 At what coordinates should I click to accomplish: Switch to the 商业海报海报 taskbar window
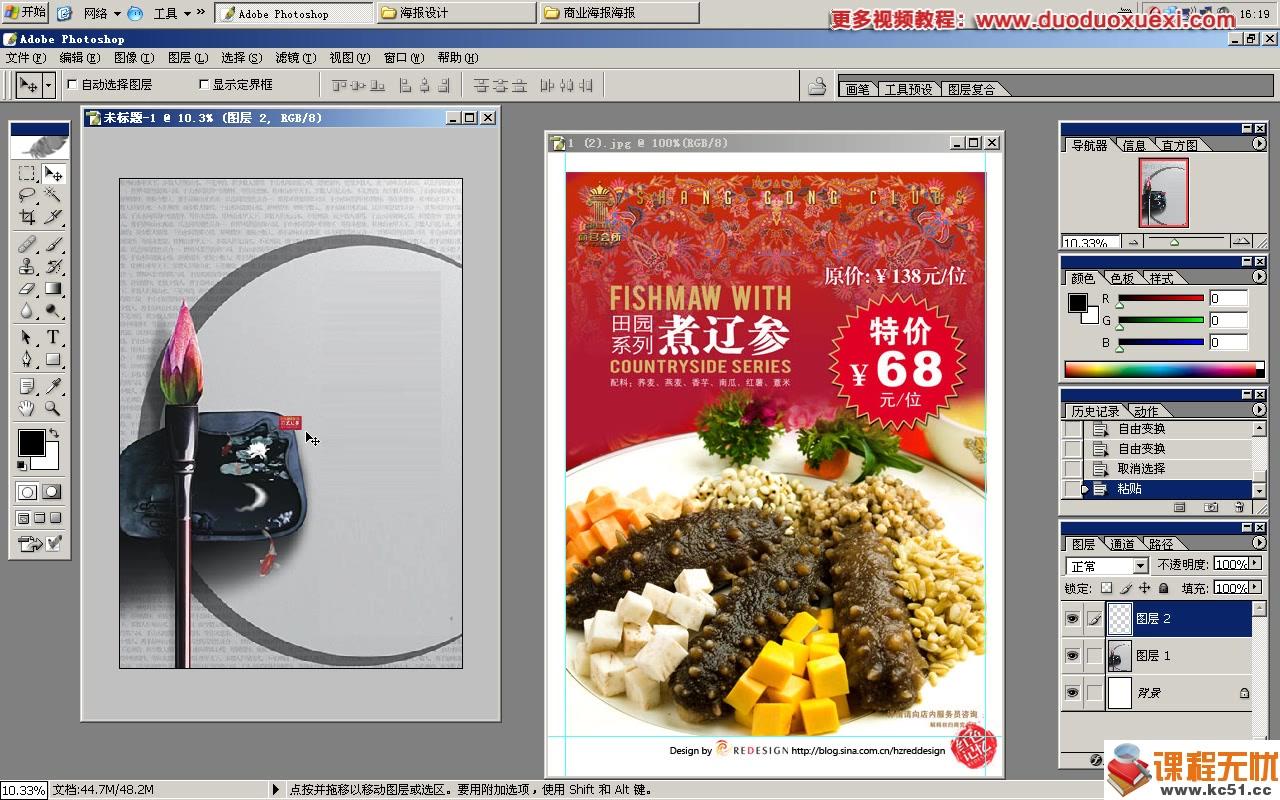coord(619,13)
